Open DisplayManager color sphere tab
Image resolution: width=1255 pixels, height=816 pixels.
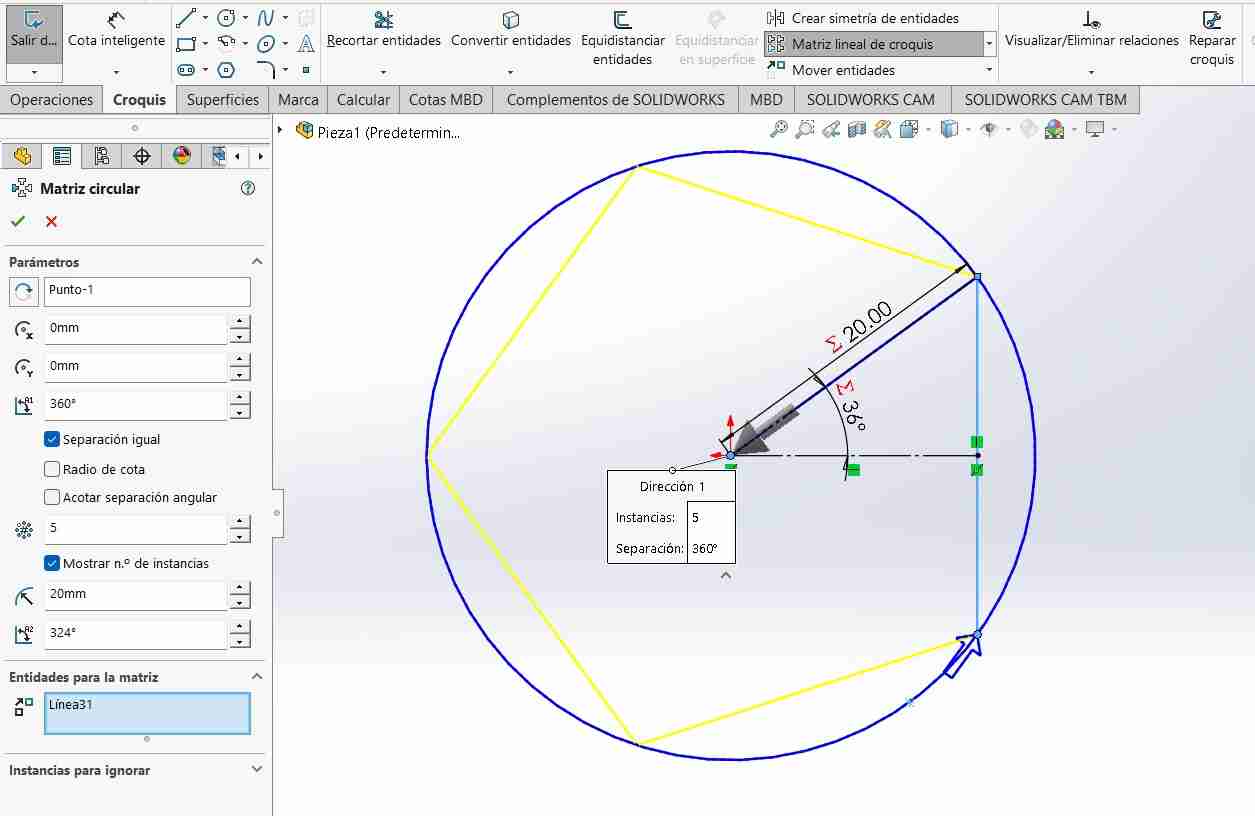pyautogui.click(x=181, y=156)
